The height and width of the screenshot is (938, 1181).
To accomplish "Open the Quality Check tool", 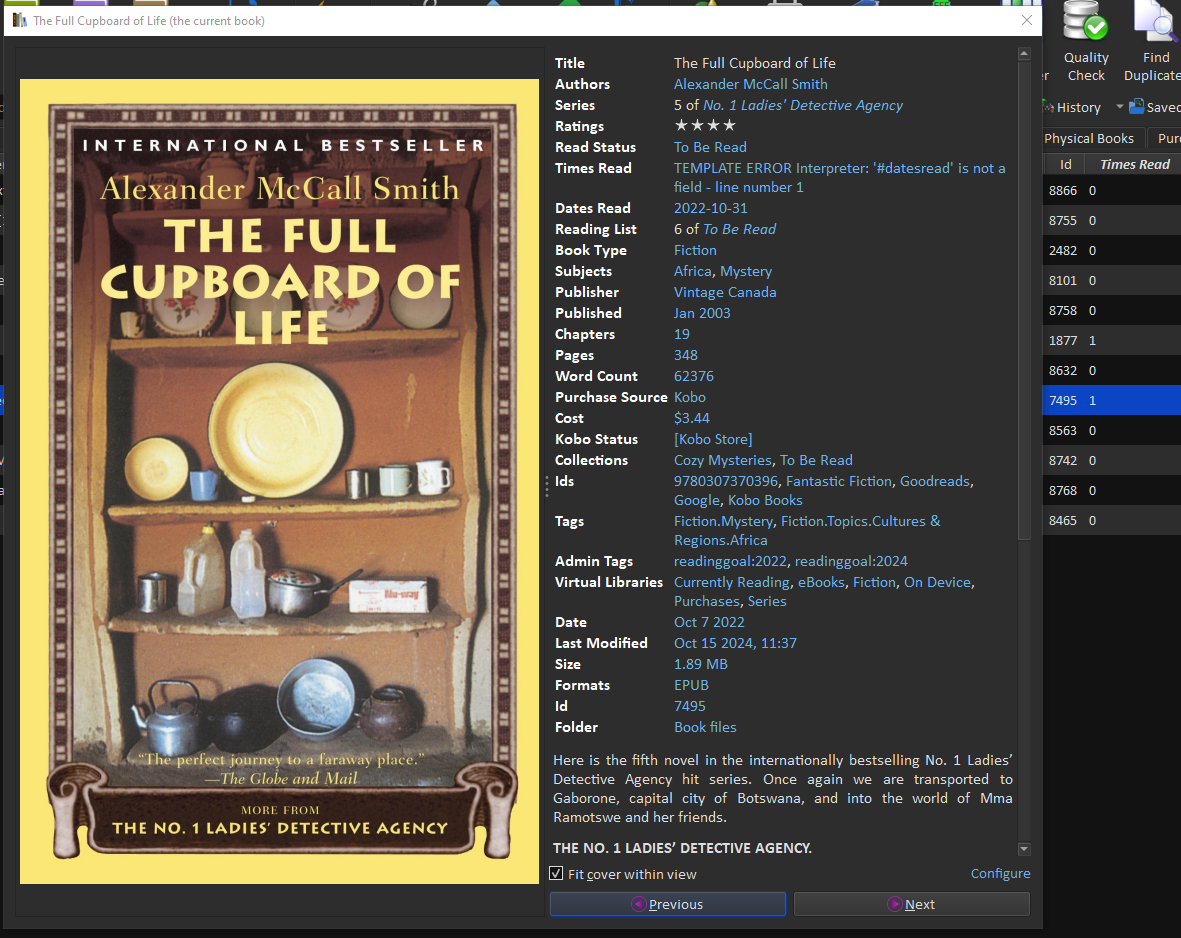I will 1085,42.
